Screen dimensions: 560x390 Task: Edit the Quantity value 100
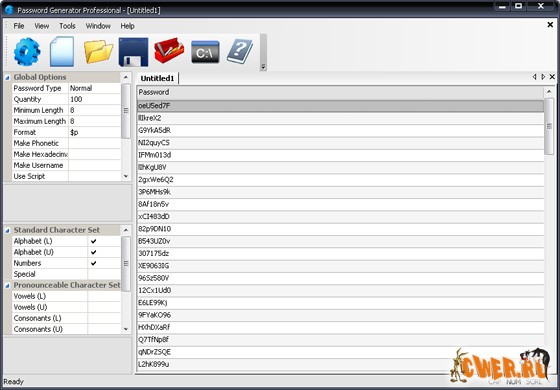click(94, 99)
